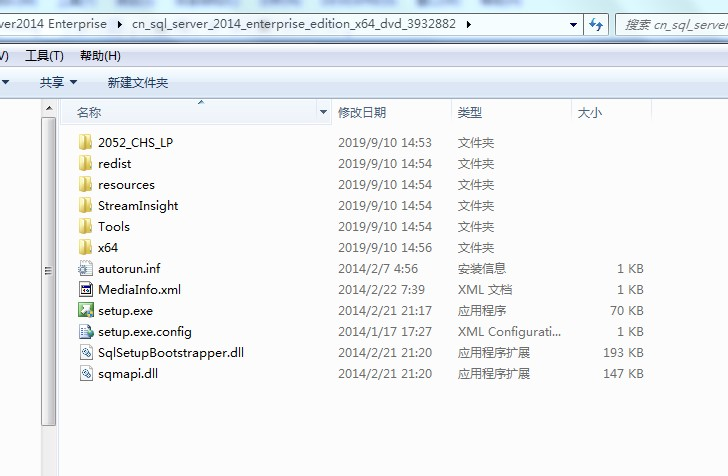Image resolution: width=728 pixels, height=476 pixels.
Task: Open the 共享 dropdown in toolbar
Action: [58, 83]
